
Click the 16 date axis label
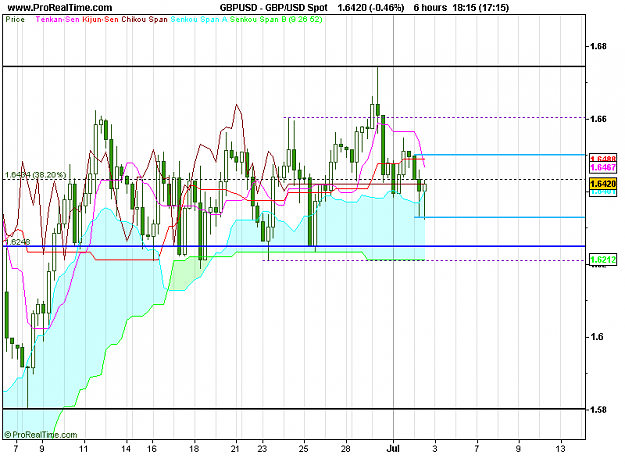151,449
